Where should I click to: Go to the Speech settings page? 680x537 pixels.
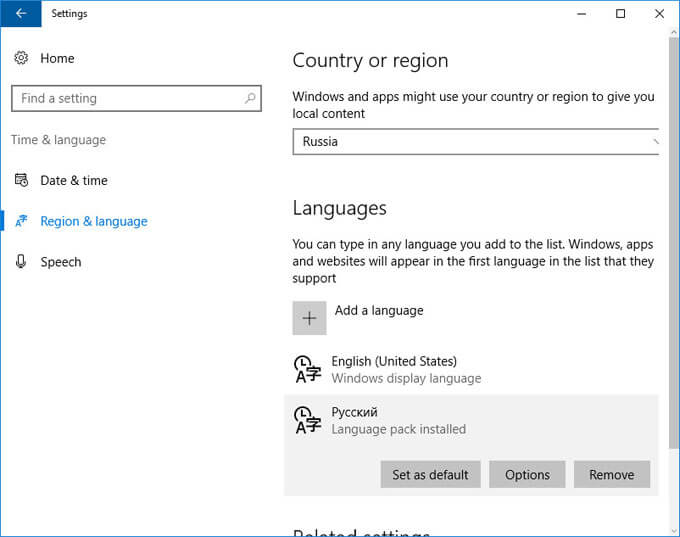pyautogui.click(x=61, y=262)
